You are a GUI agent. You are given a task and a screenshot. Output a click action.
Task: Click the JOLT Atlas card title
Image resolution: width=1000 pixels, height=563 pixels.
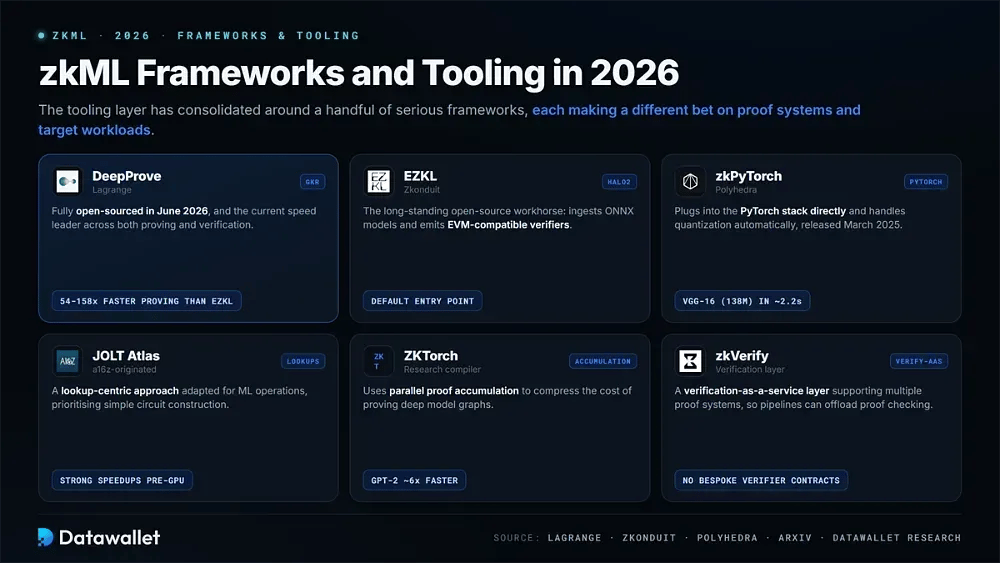pyautogui.click(x=126, y=356)
